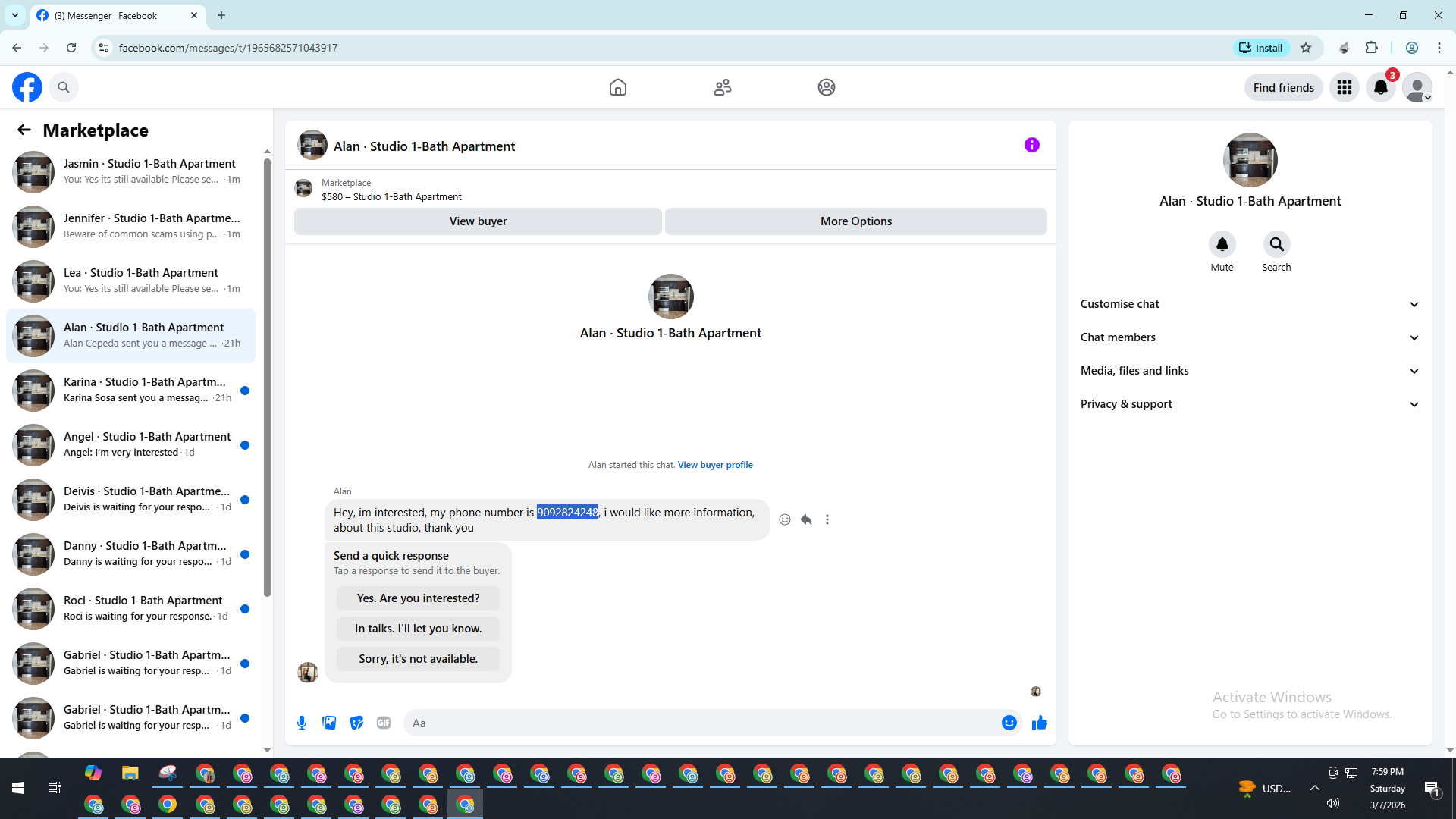This screenshot has width=1456, height=819.
Task: Open a new Chrome tab
Action: pyautogui.click(x=221, y=15)
